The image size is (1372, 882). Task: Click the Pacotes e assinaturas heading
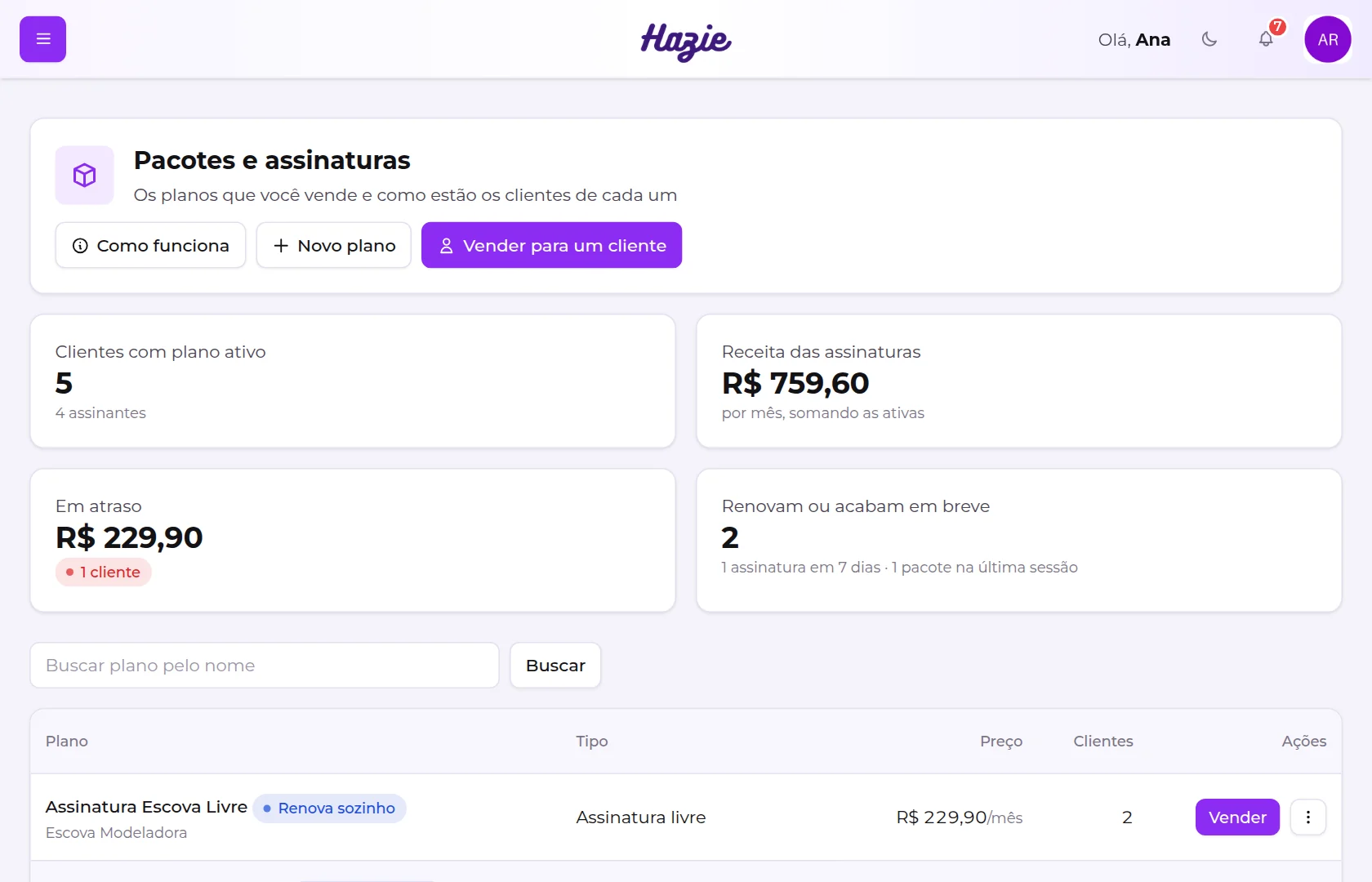(272, 160)
